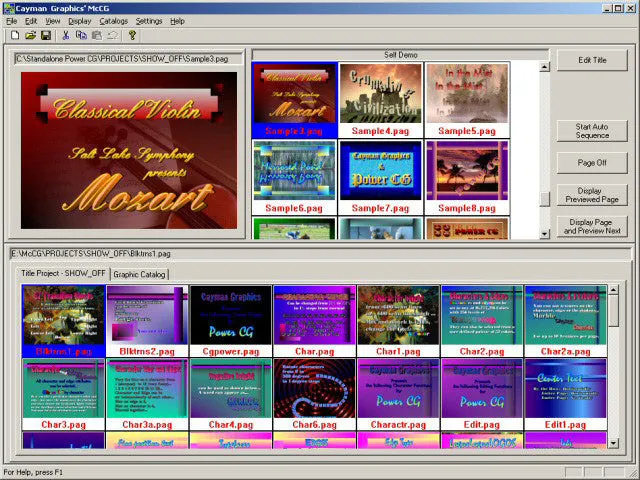Select the Sample6.pag thumbnail
The width and height of the screenshot is (640, 480).
pyautogui.click(x=295, y=177)
